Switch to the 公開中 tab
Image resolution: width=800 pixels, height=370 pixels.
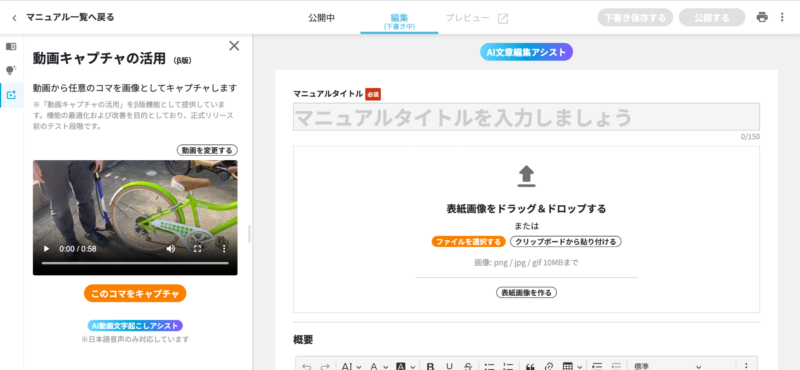pyautogui.click(x=321, y=18)
